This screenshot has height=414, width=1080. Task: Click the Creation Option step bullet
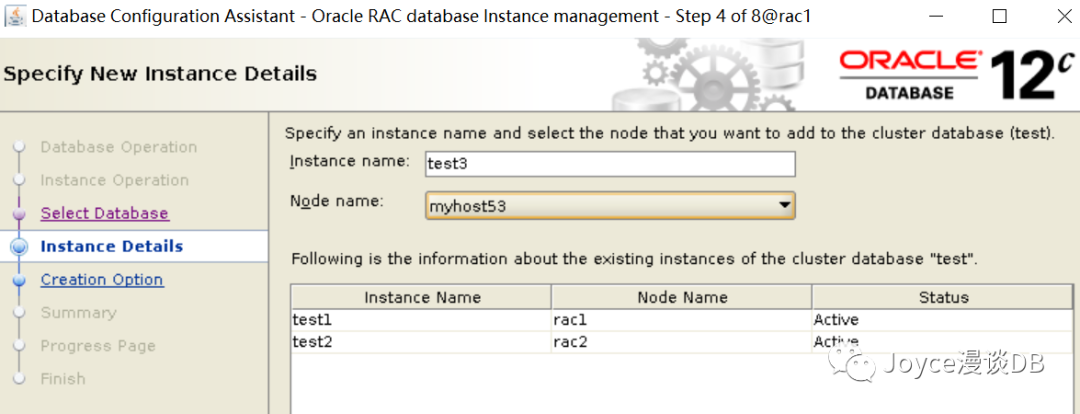pyautogui.click(x=18, y=280)
